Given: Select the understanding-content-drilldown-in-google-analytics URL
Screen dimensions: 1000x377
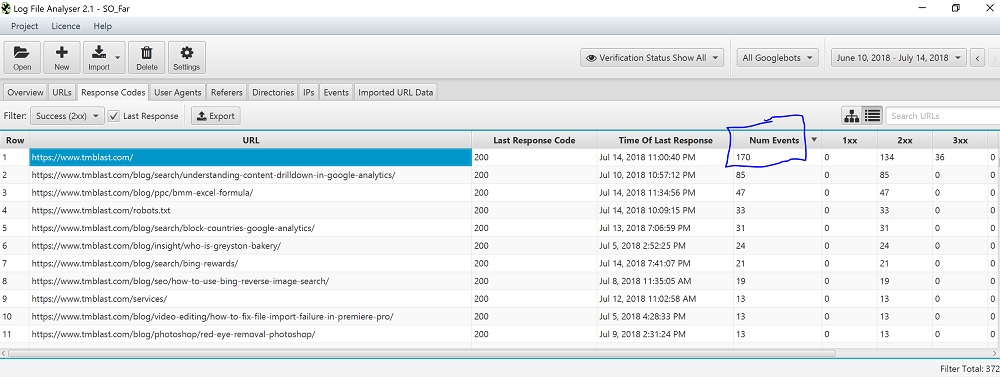Looking at the screenshot, I should 251,175.
